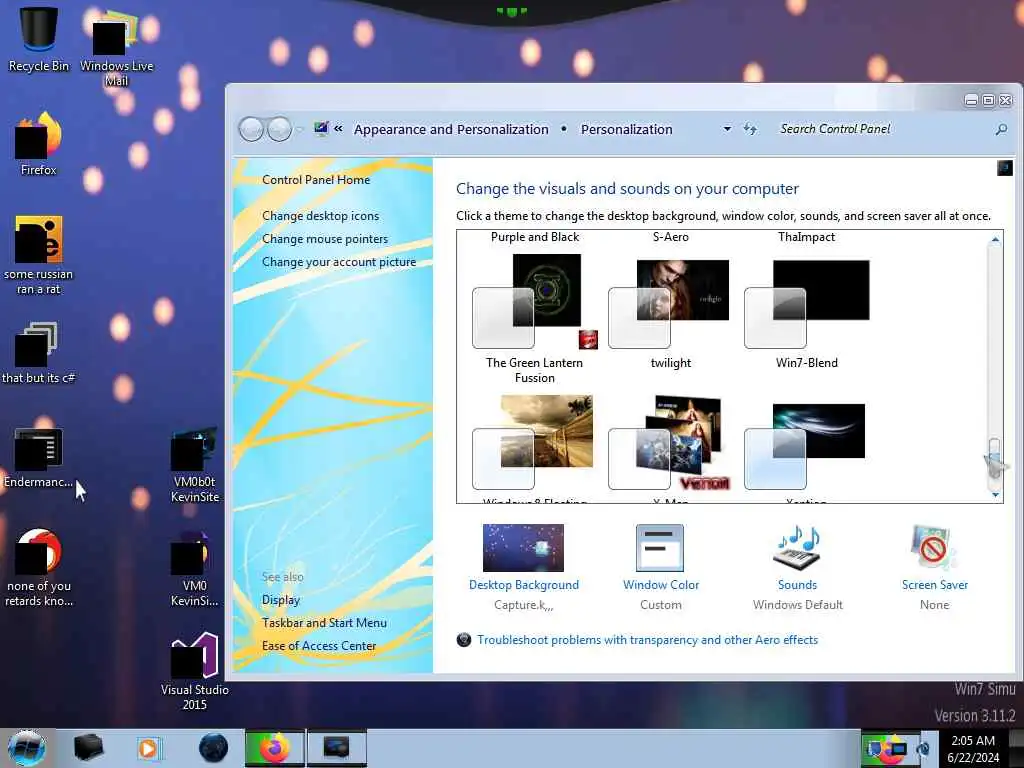The image size is (1024, 768).
Task: Switch to Firefox in the taskbar
Action: 274,748
